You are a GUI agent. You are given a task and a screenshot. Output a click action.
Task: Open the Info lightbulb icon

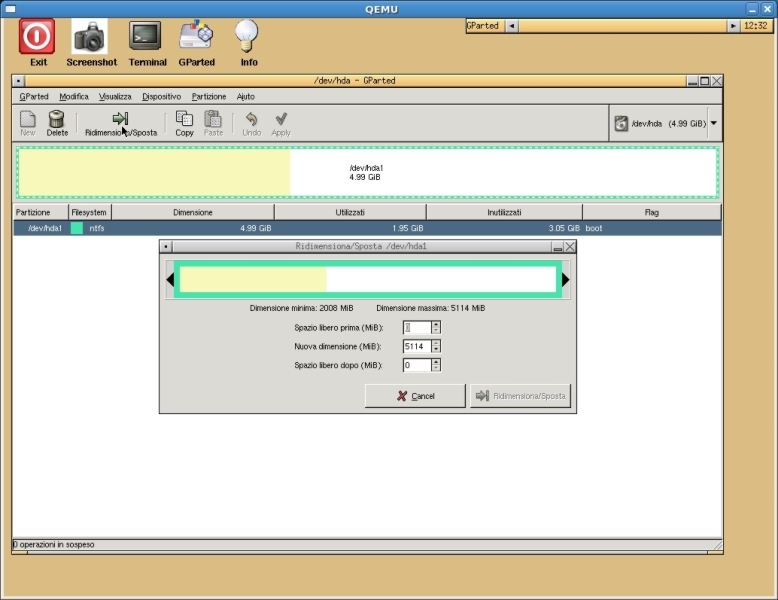(x=247, y=36)
